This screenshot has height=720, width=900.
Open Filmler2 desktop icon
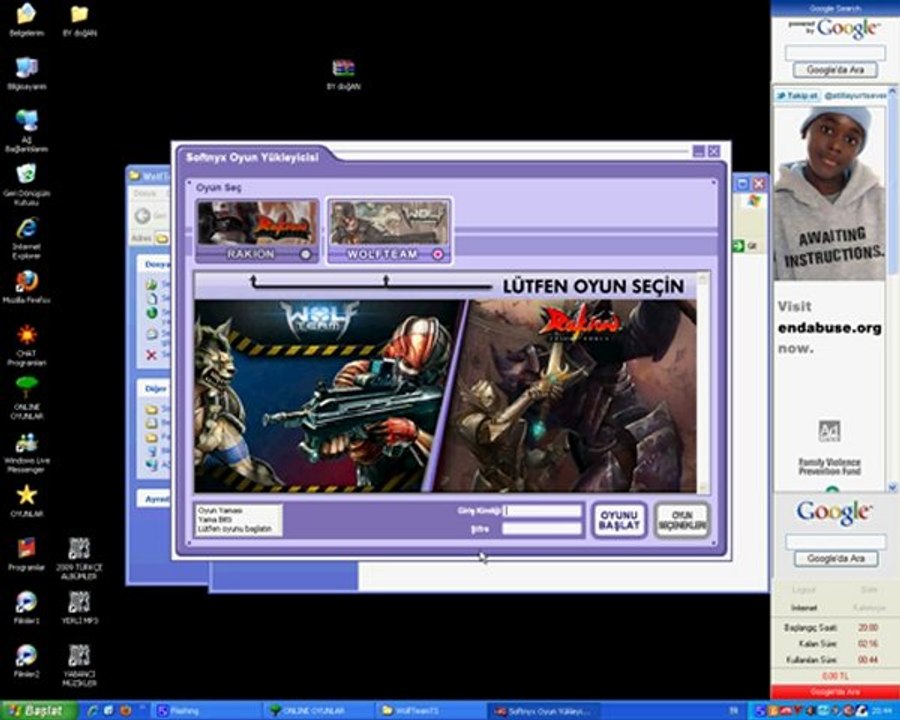point(26,661)
